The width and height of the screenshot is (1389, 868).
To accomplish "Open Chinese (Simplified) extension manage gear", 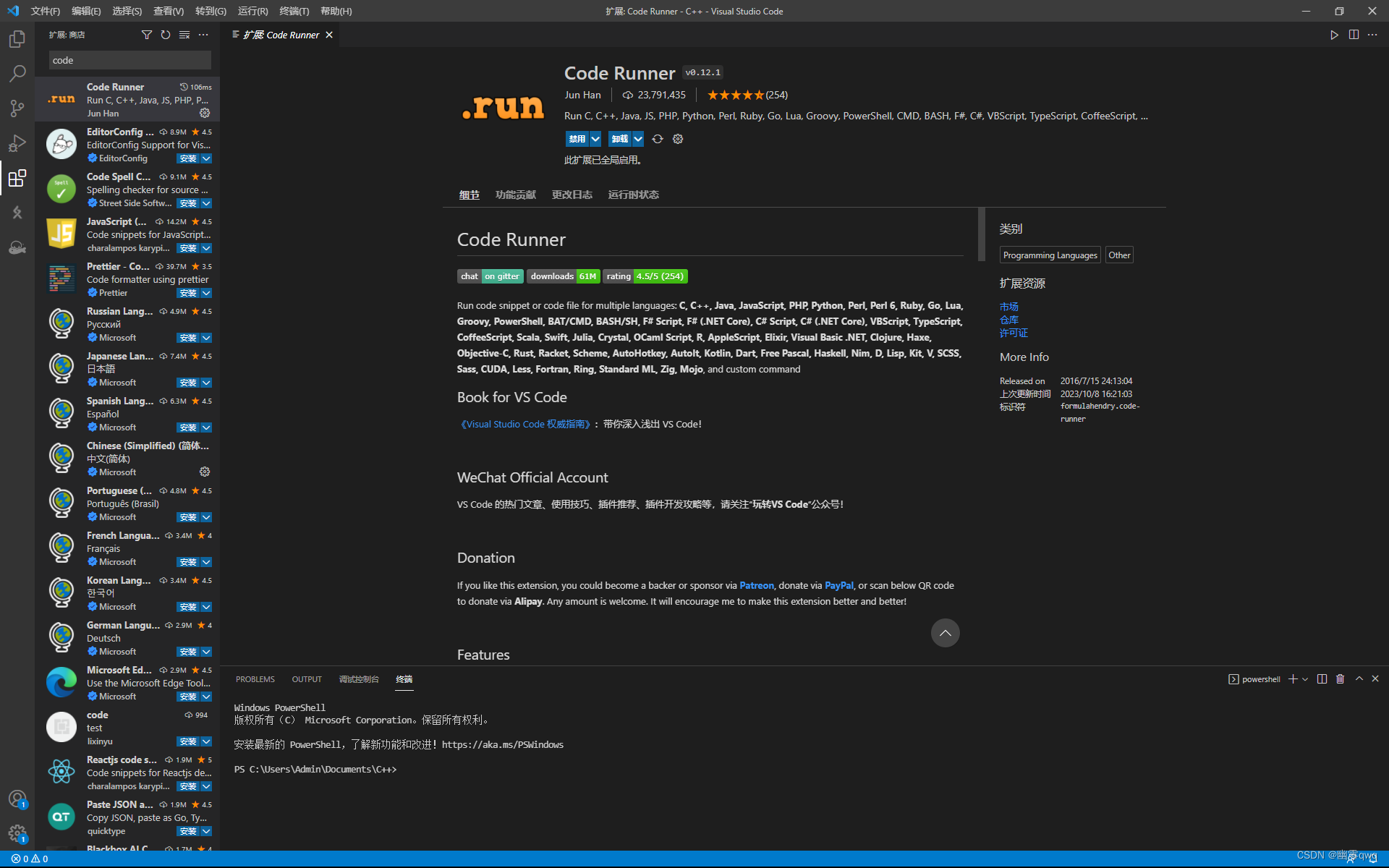I will (205, 472).
